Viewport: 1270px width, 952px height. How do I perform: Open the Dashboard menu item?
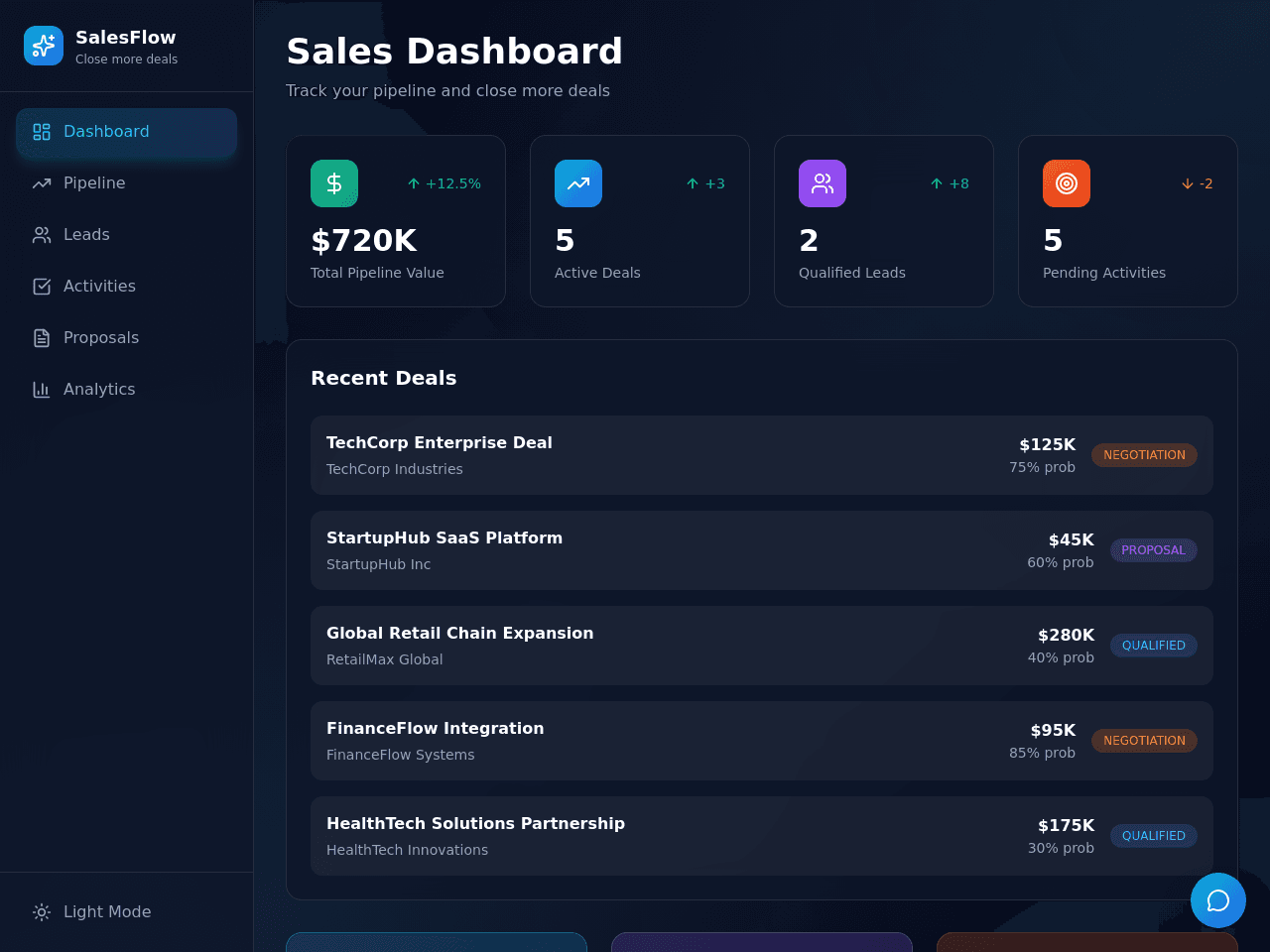[126, 132]
